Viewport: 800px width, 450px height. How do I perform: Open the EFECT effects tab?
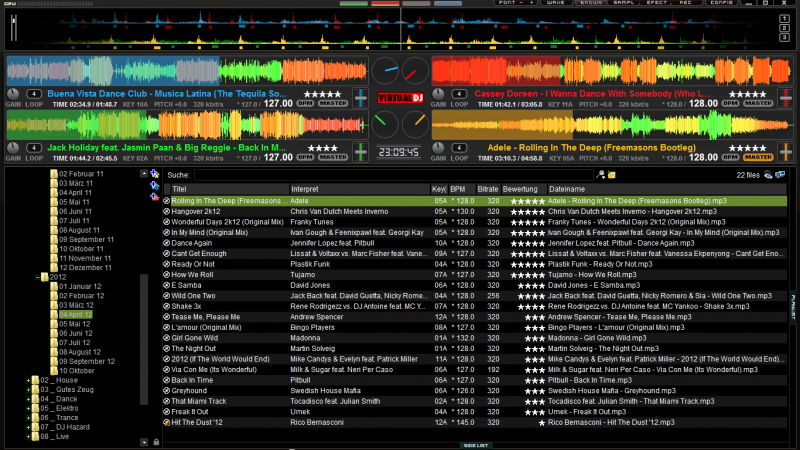pos(657,3)
